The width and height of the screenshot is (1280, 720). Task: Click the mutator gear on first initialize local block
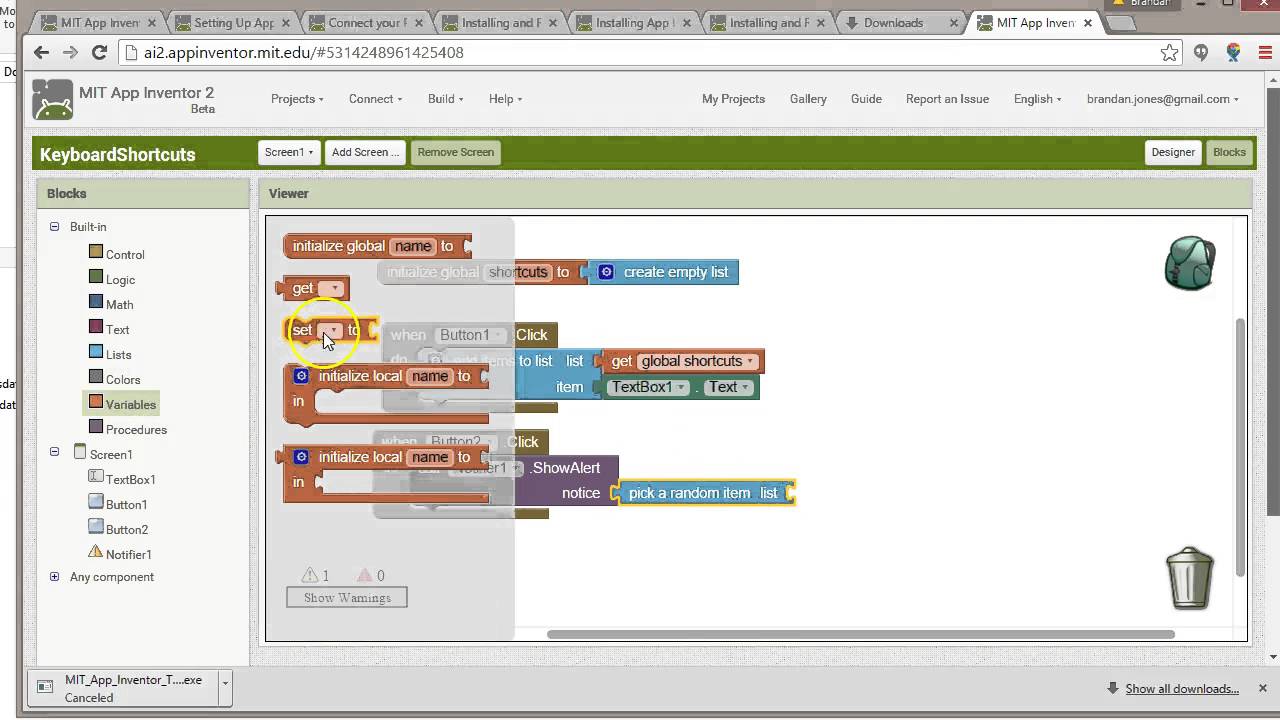pyautogui.click(x=301, y=376)
